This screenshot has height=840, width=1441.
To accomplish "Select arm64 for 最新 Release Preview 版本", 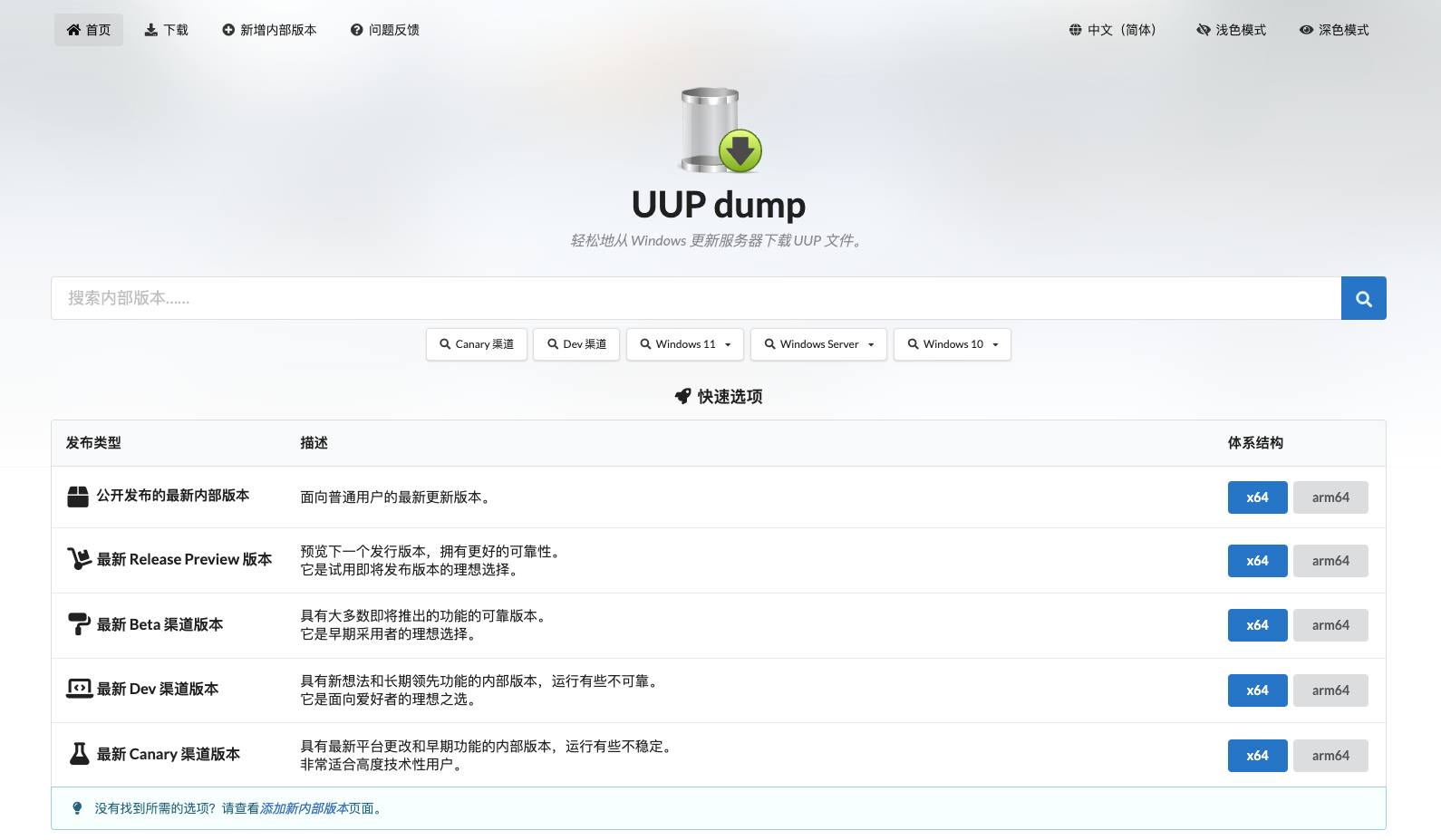I will pyautogui.click(x=1330, y=561).
